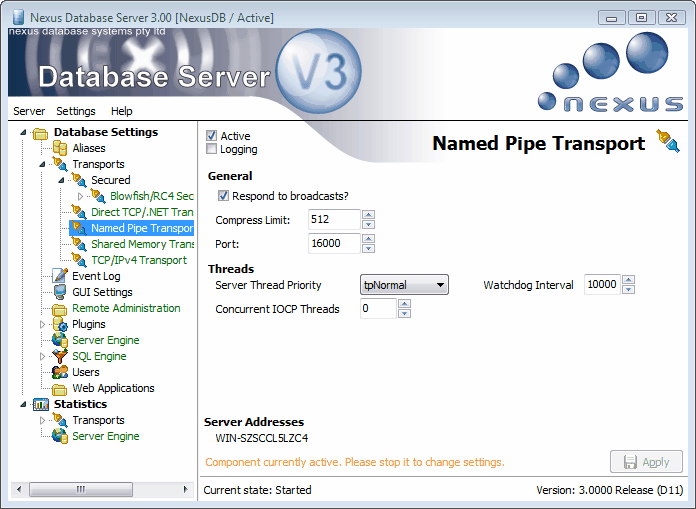
Task: Increase the Compress Limit value
Action: [368, 214]
